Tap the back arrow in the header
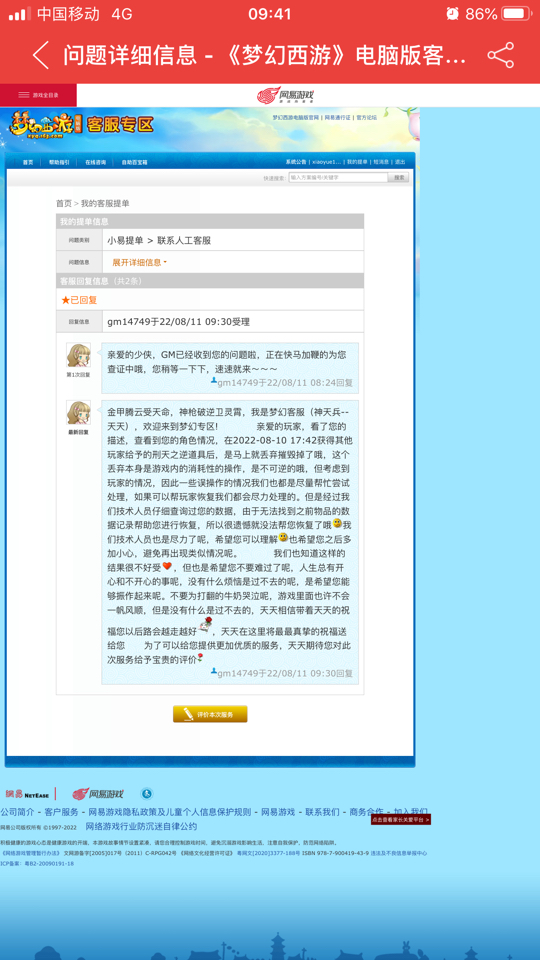The height and width of the screenshot is (960, 540). coord(41,56)
